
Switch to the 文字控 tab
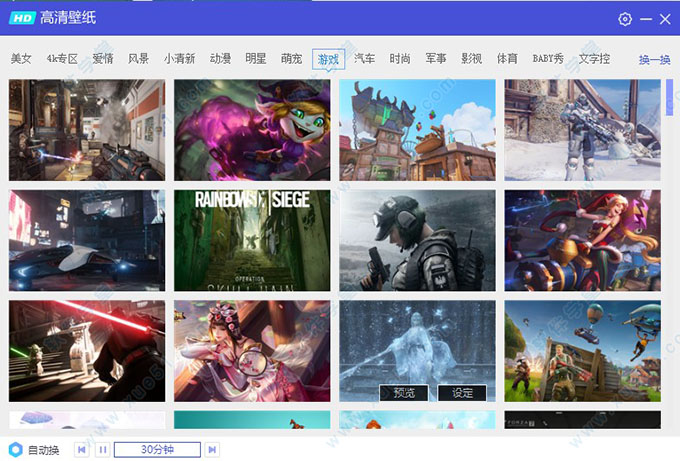[x=595, y=59]
